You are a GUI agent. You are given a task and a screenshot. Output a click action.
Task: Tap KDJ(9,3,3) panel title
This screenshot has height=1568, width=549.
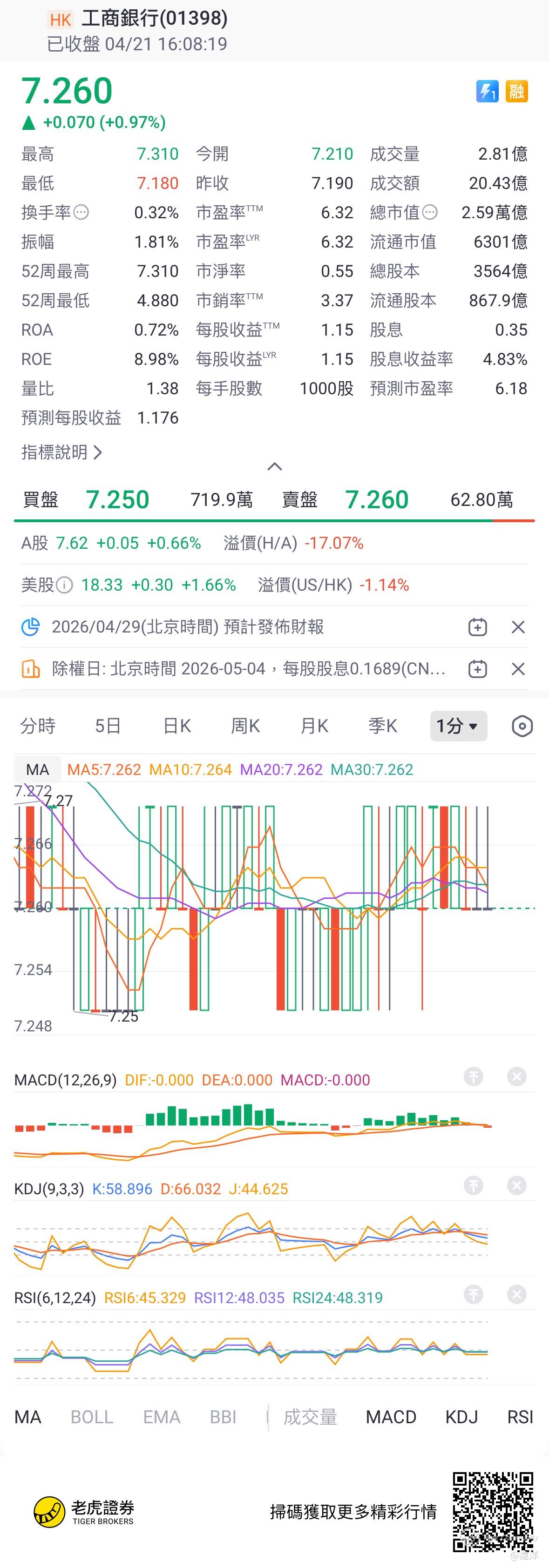pos(49,1189)
